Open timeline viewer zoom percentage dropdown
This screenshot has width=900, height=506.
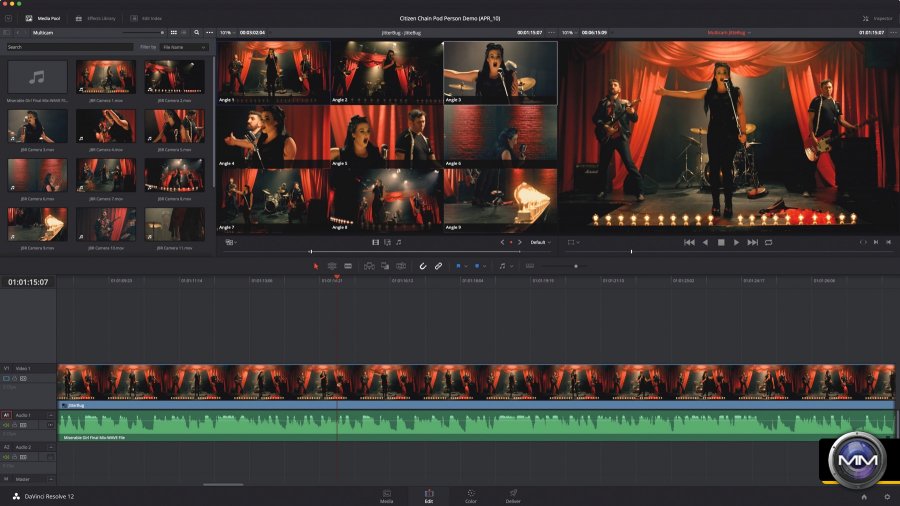pos(571,33)
